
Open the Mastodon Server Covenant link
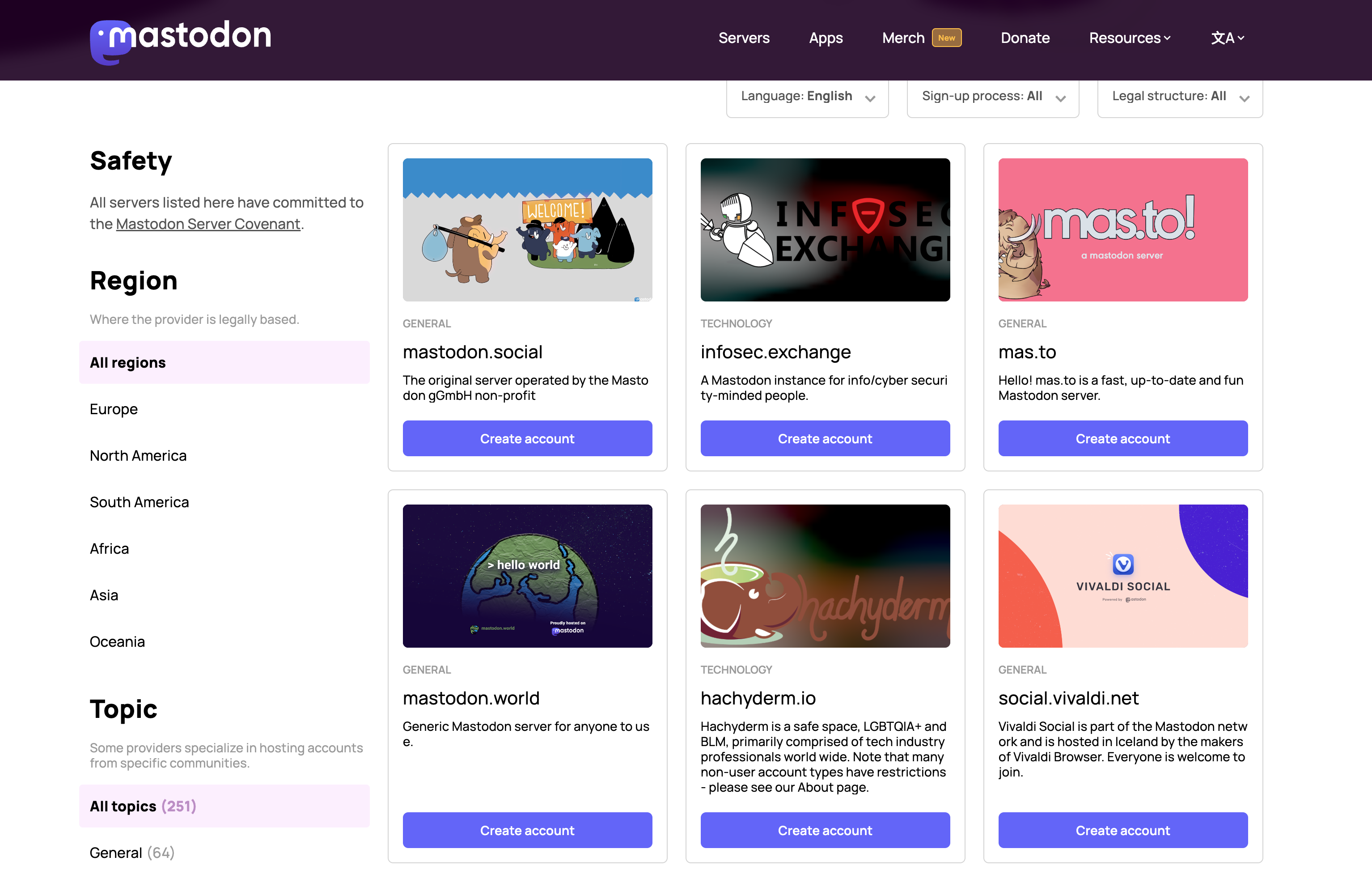208,224
